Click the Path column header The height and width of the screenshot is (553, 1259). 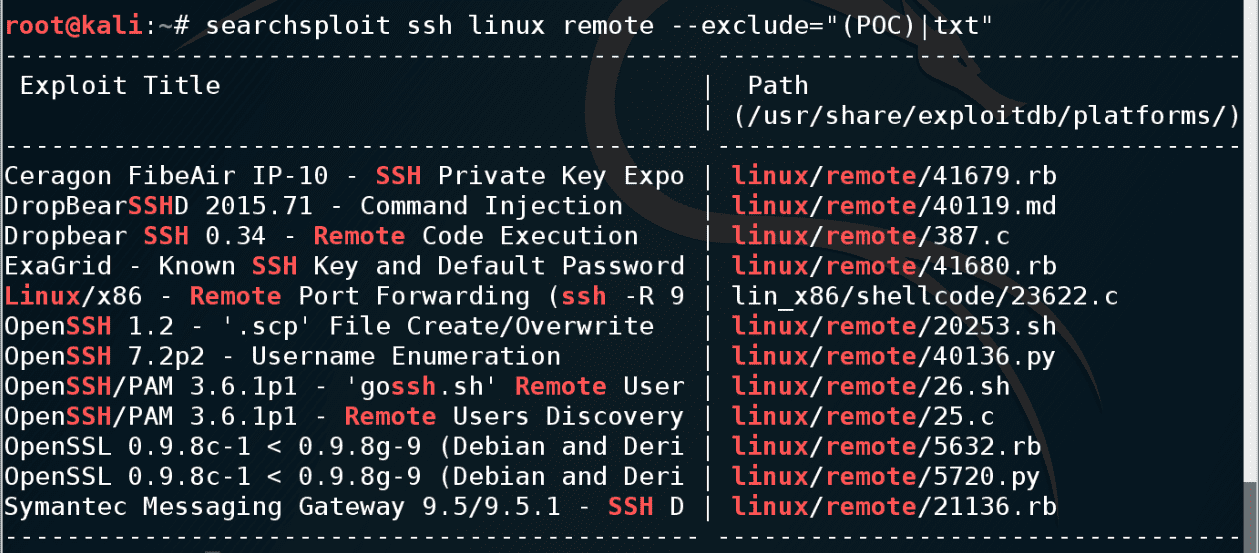tap(777, 85)
